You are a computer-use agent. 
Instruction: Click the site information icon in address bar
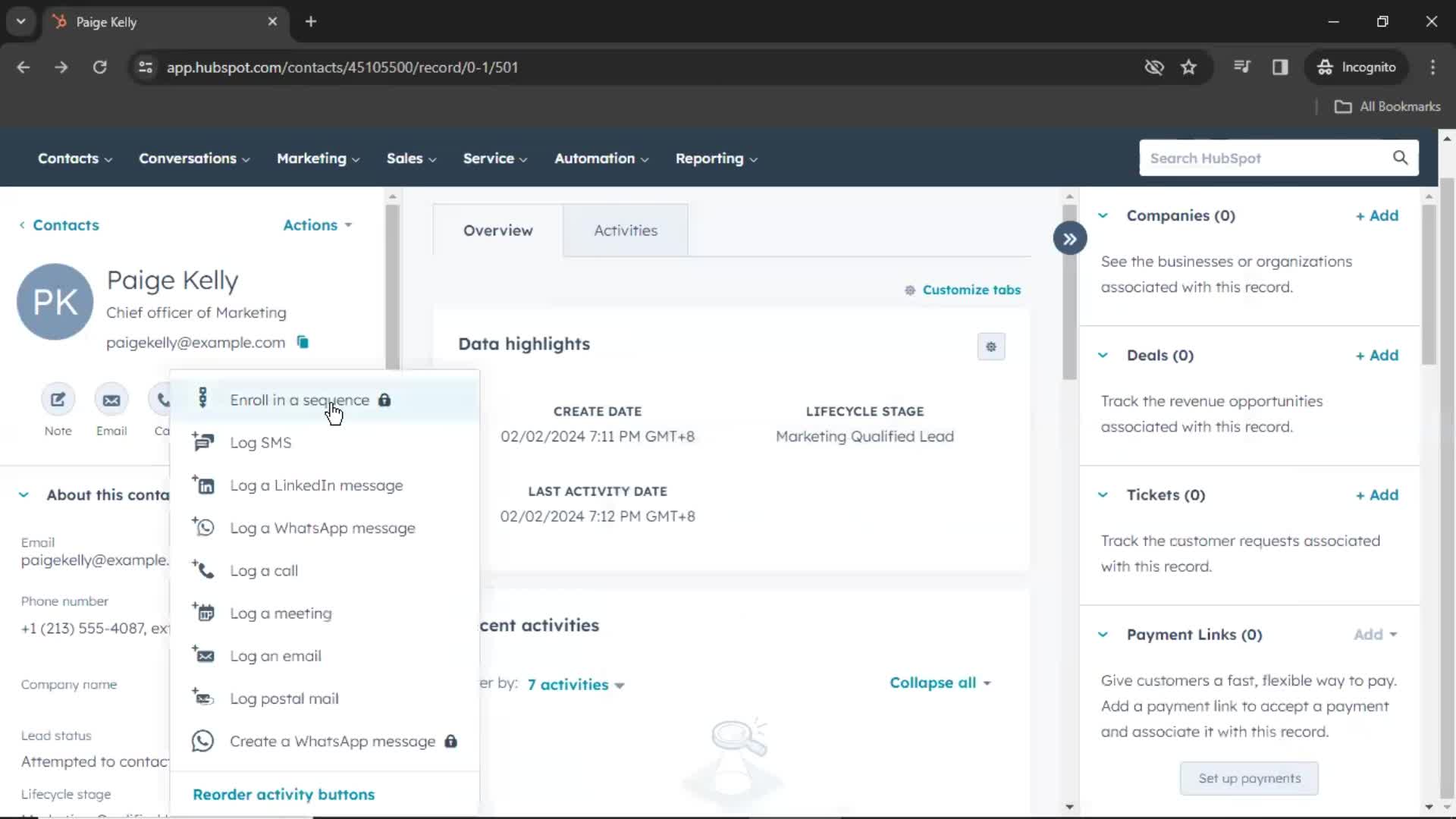pyautogui.click(x=146, y=67)
